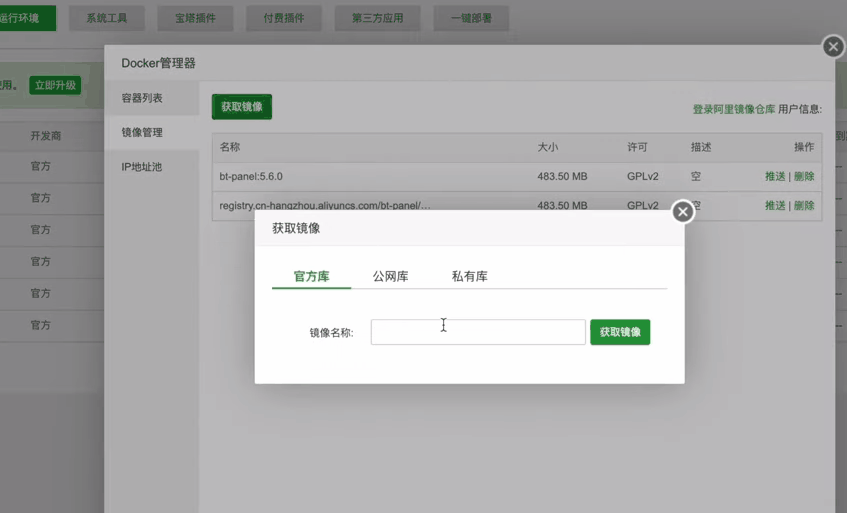The image size is (847, 513).
Task: Click 推送 for registry.cn-hangzhou image
Action: (775, 206)
